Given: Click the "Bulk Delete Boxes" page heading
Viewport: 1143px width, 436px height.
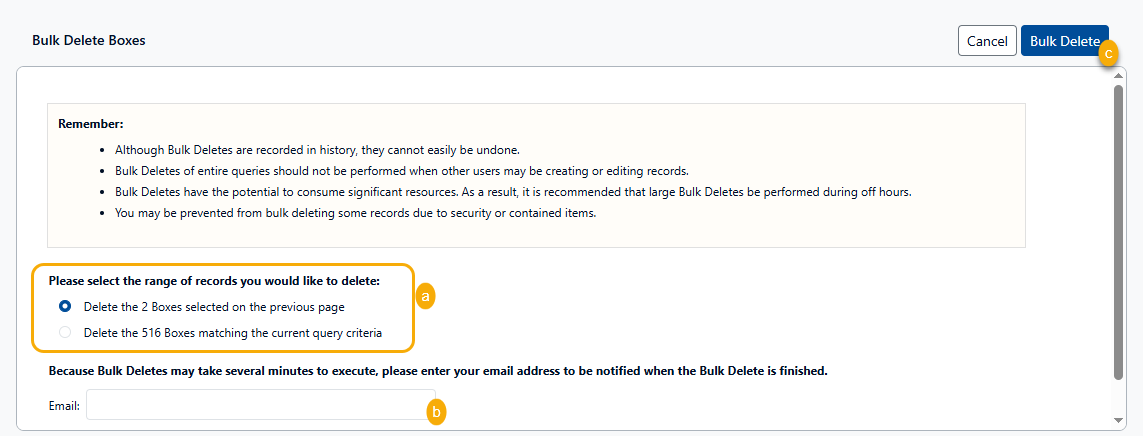Looking at the screenshot, I should pyautogui.click(x=89, y=41).
